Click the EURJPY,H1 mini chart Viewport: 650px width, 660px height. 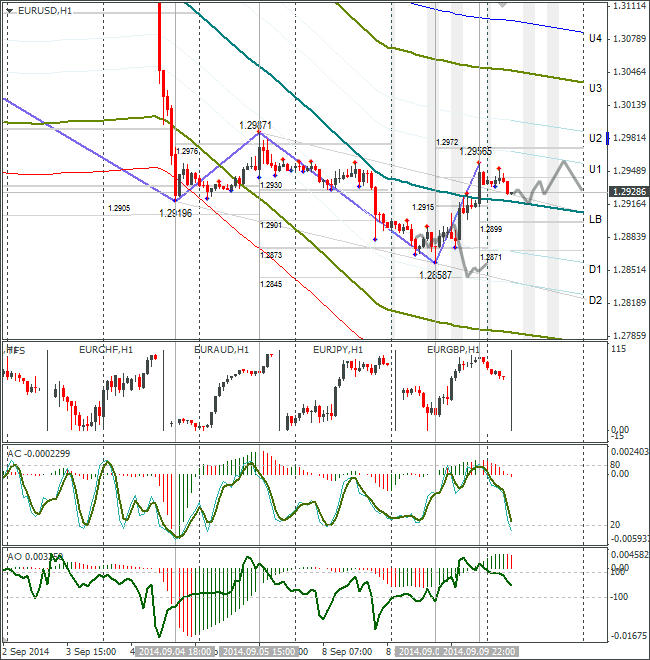click(x=338, y=390)
